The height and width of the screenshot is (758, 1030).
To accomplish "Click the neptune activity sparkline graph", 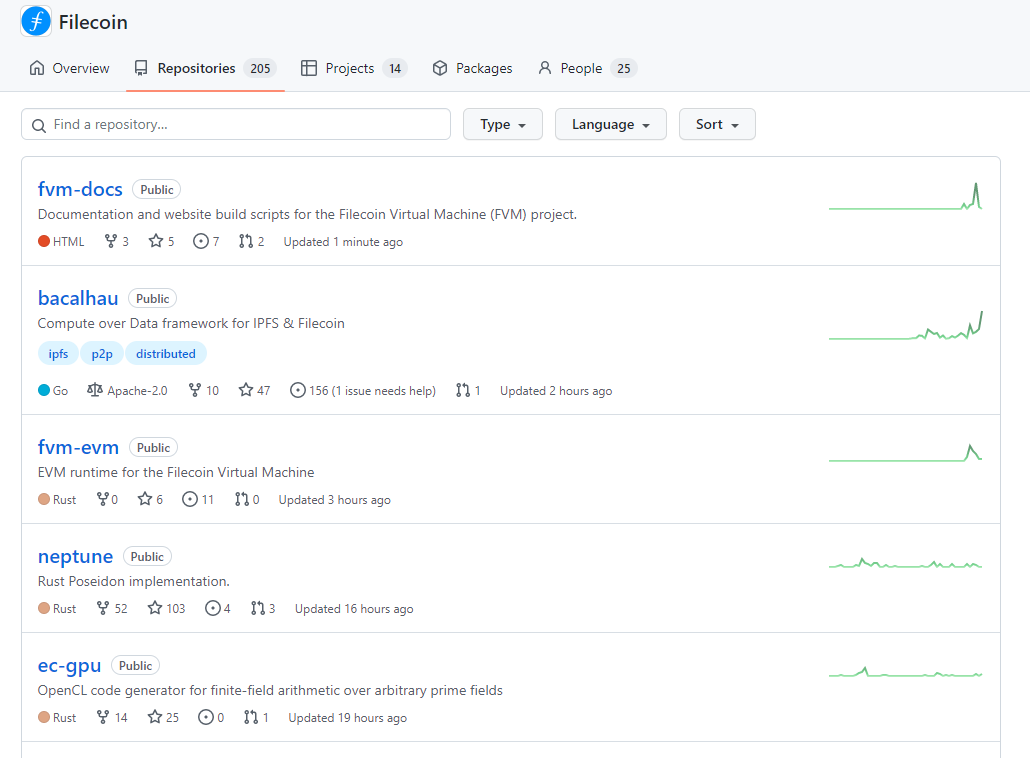I will pos(905,564).
